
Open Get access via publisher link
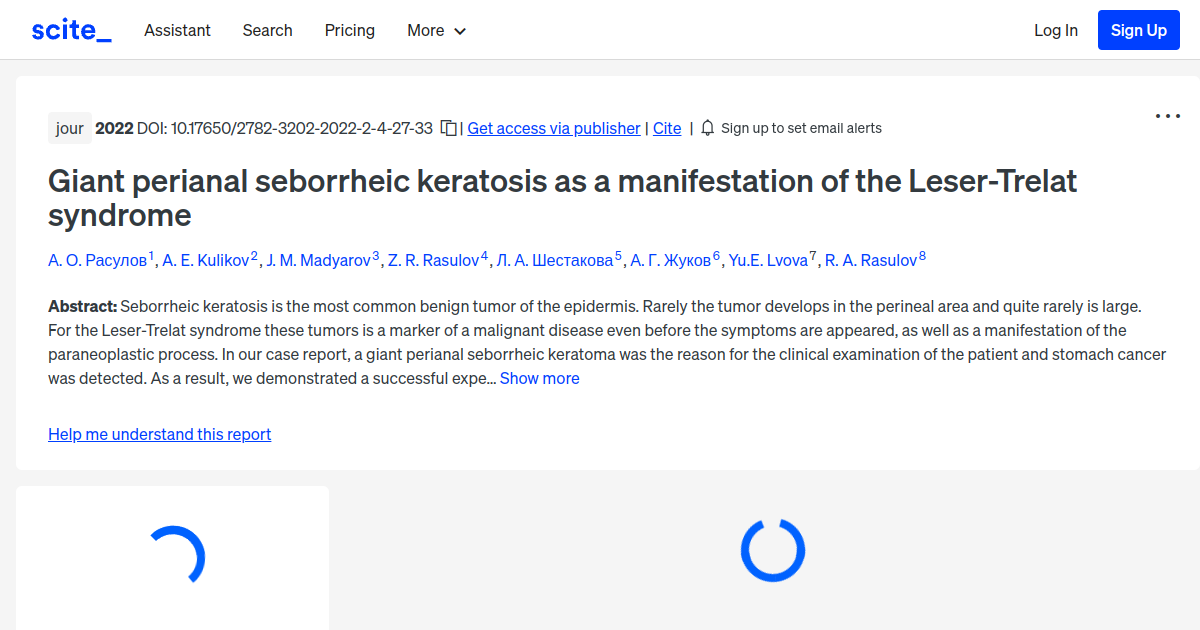553,128
